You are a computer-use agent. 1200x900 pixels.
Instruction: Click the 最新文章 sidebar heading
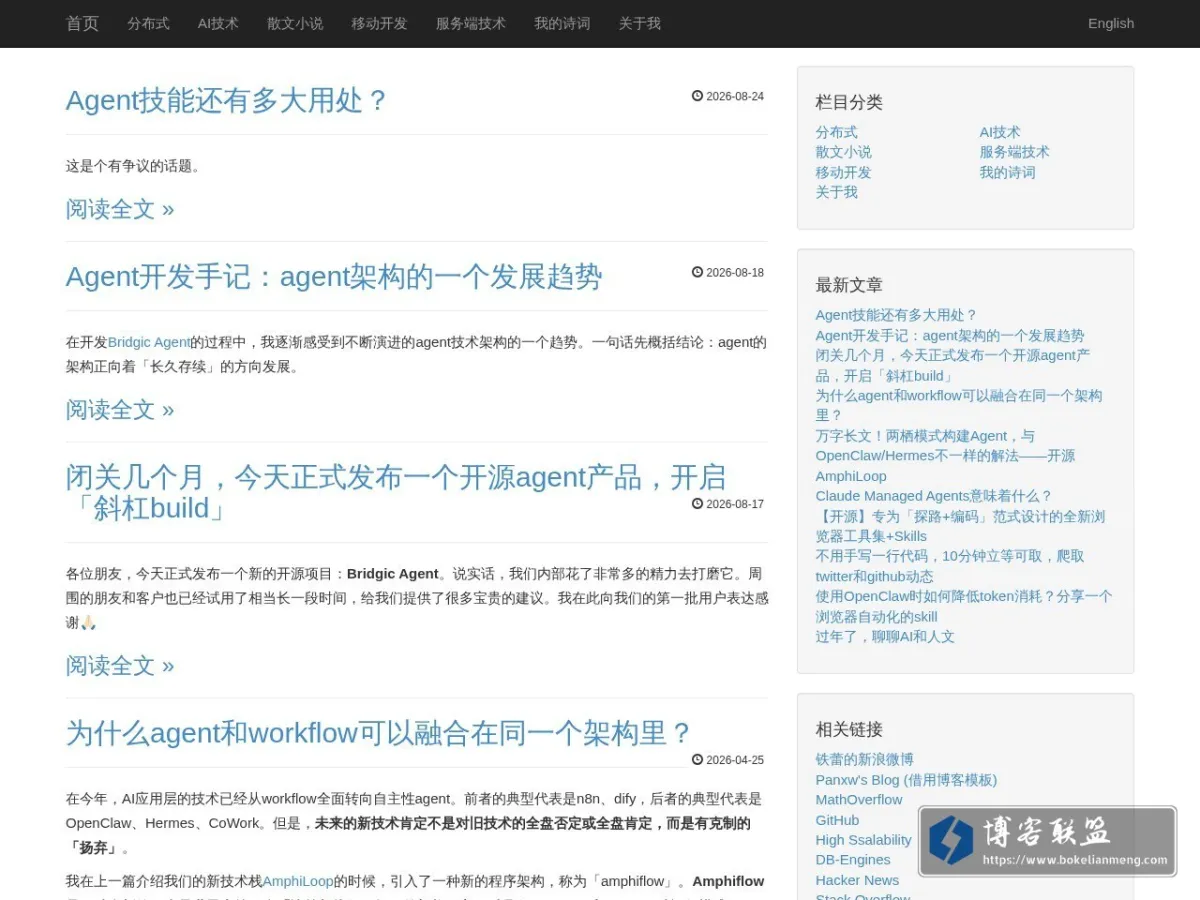[x=849, y=285]
